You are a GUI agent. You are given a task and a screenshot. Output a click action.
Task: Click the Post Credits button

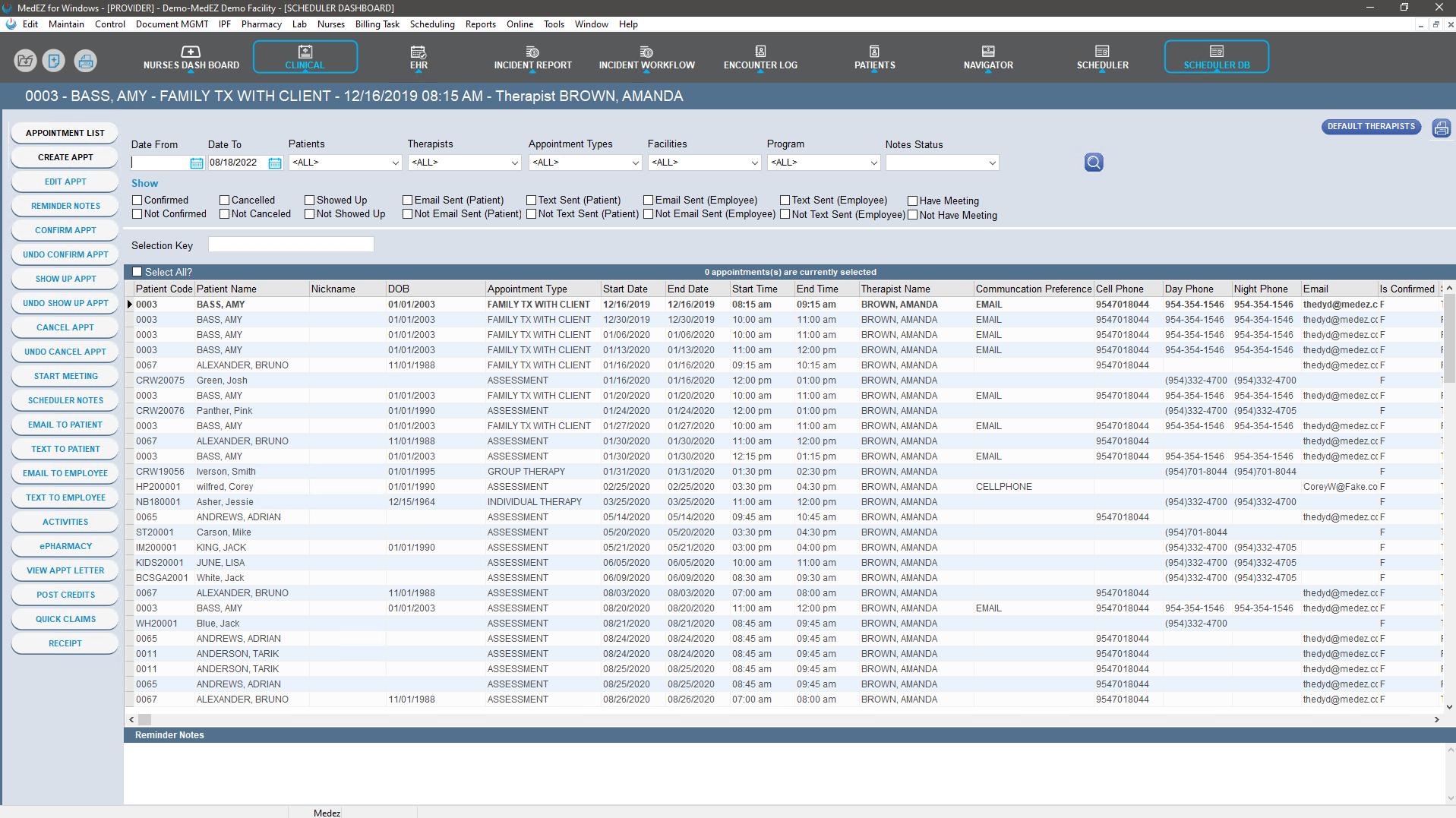[65, 595]
